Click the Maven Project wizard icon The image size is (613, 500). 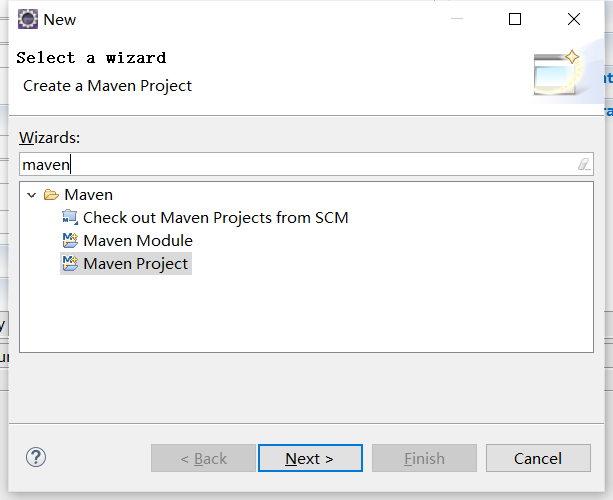pos(70,263)
